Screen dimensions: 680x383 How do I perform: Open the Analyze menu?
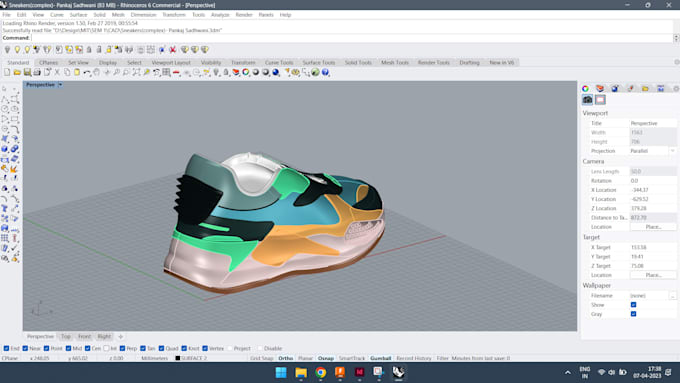(220, 15)
